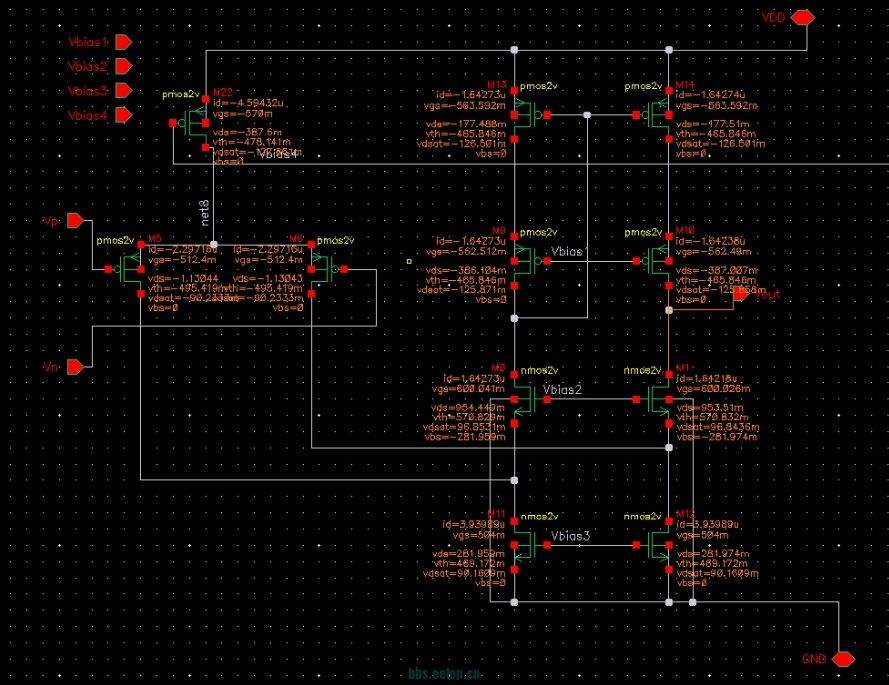
Task: Click M10 vgs=-562.49m annotation
Action: coord(713,251)
